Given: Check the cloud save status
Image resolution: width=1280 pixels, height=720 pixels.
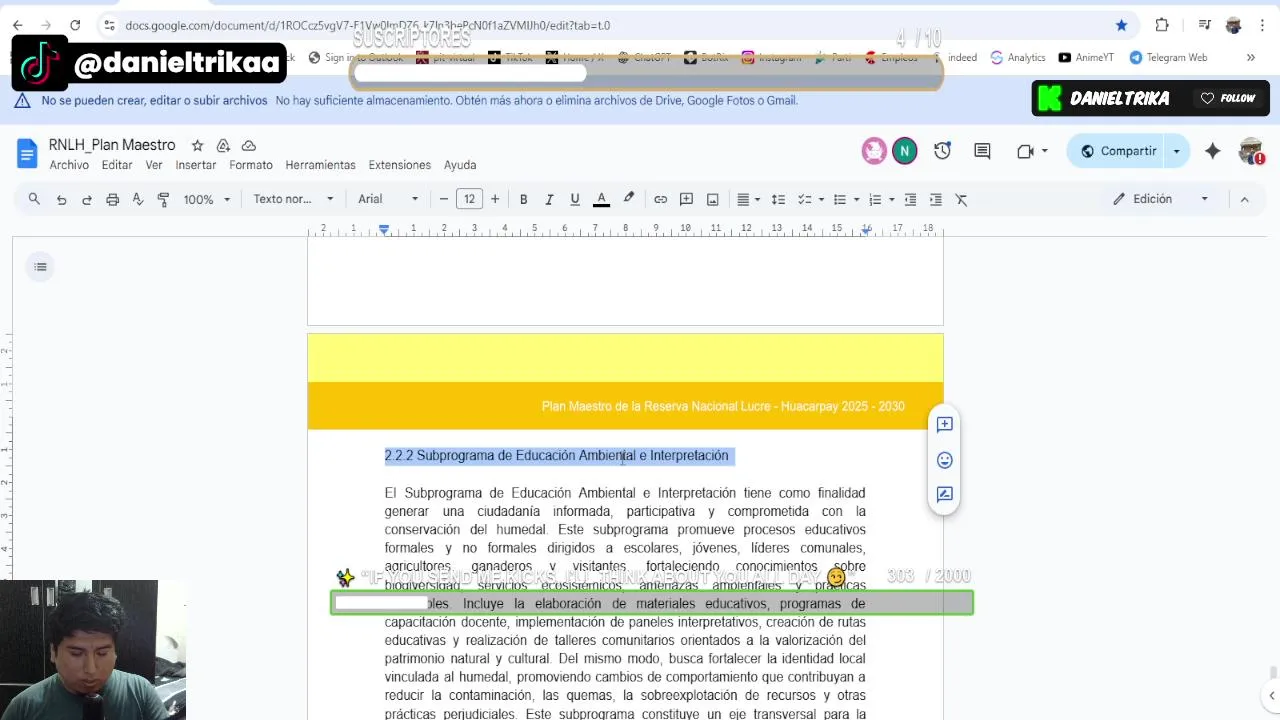Looking at the screenshot, I should pos(249,146).
